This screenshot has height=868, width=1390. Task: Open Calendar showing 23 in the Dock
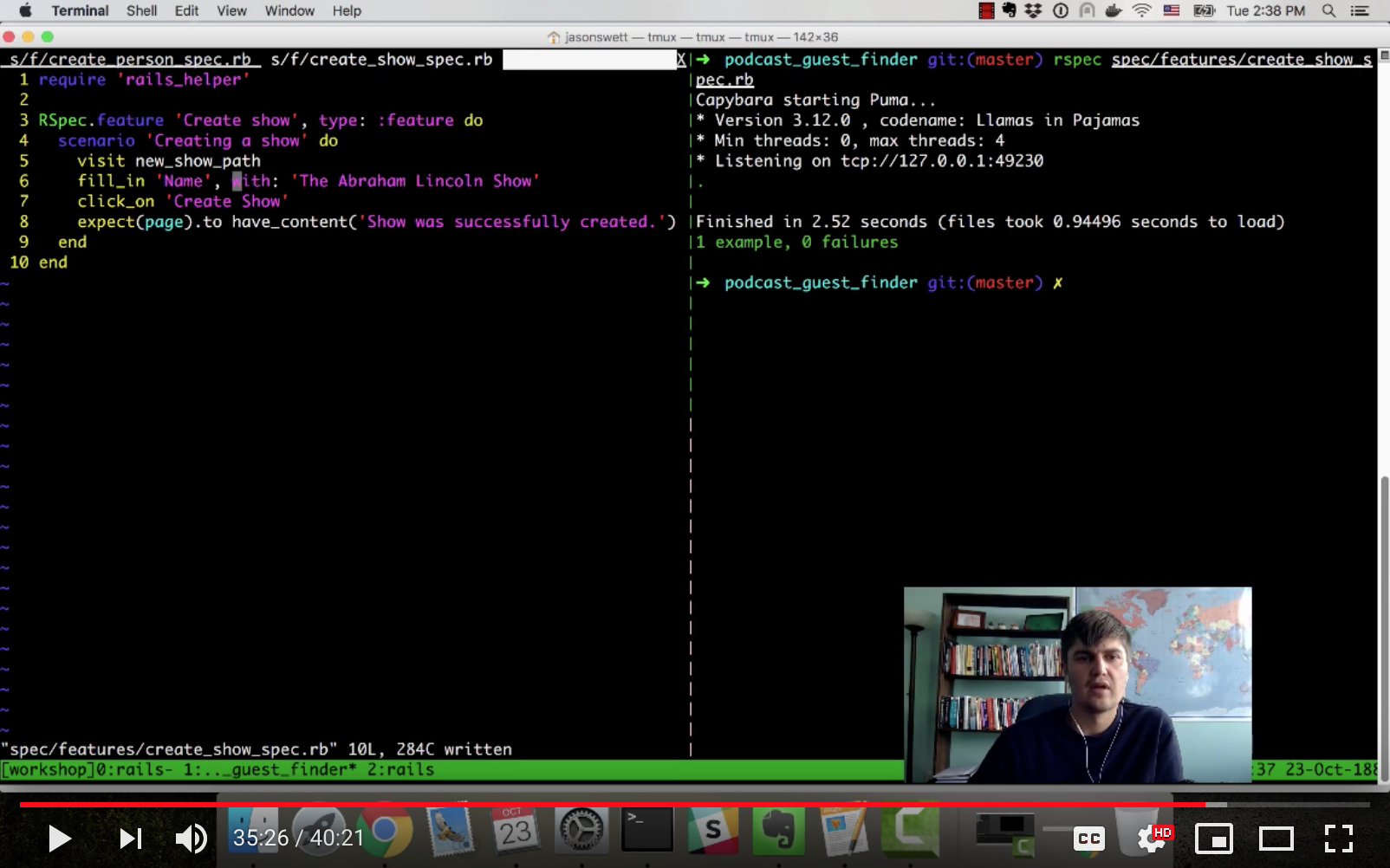click(515, 832)
